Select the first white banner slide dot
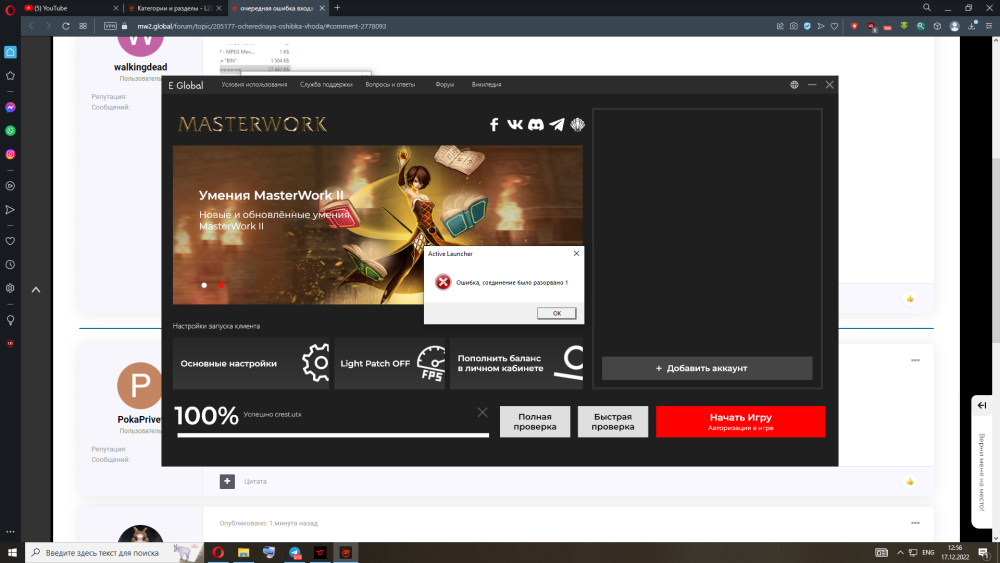The width and height of the screenshot is (1000, 563). tap(204, 285)
